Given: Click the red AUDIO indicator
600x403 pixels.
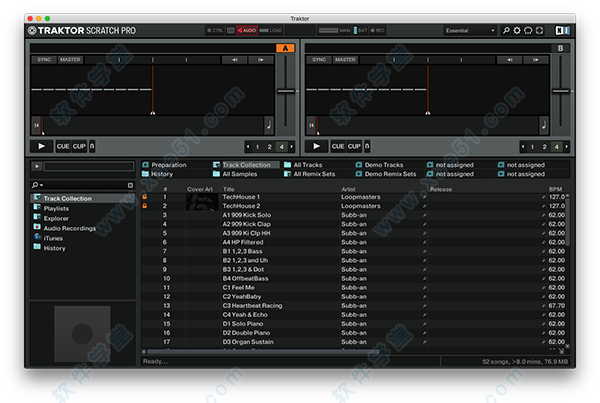Looking at the screenshot, I should [247, 30].
